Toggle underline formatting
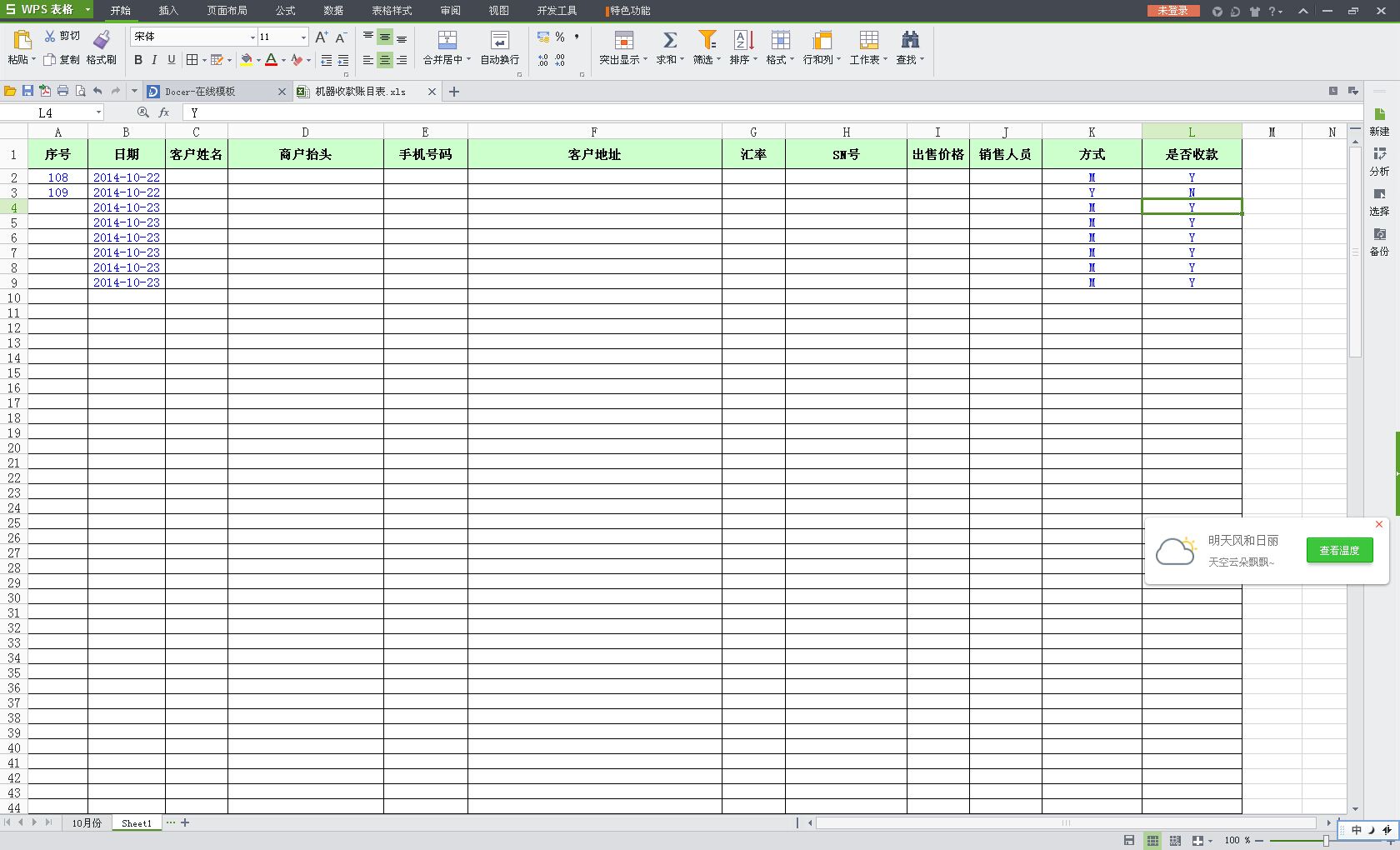Screen dimensions: 1400x850 [x=172, y=60]
